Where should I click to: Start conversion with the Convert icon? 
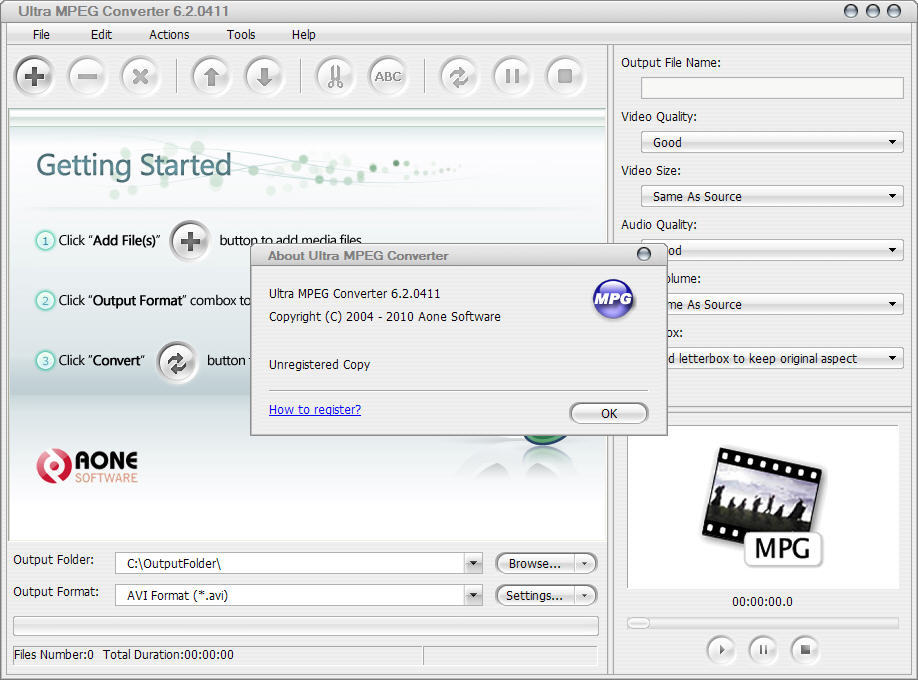[459, 76]
